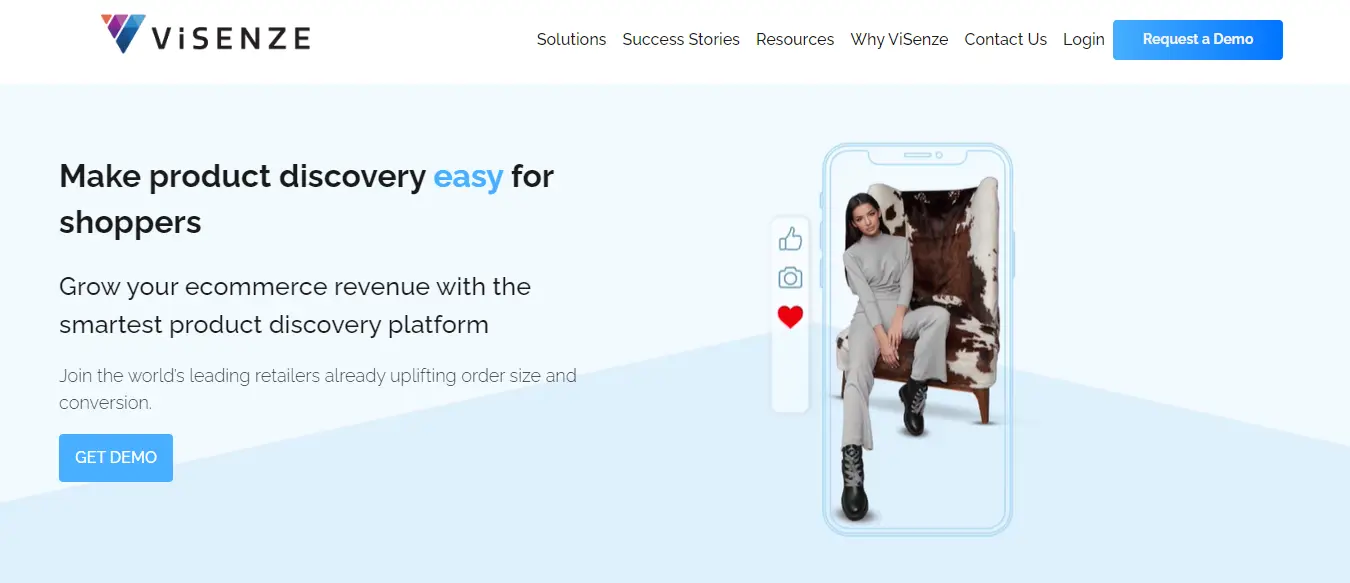The image size is (1350, 583).
Task: Click the phone mockup's top speaker notch
Action: pos(917,155)
